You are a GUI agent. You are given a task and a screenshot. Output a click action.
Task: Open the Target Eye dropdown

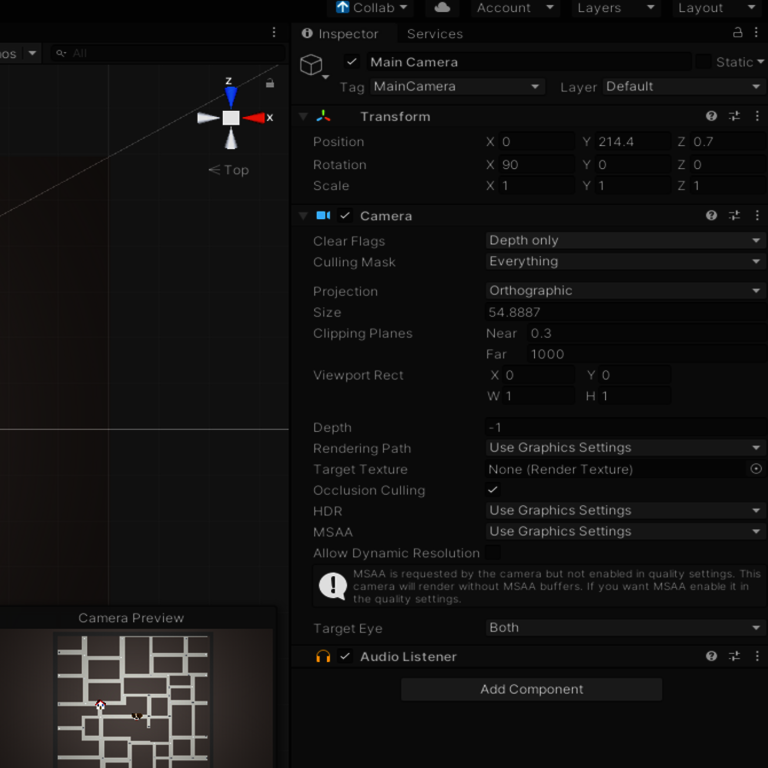pos(624,628)
